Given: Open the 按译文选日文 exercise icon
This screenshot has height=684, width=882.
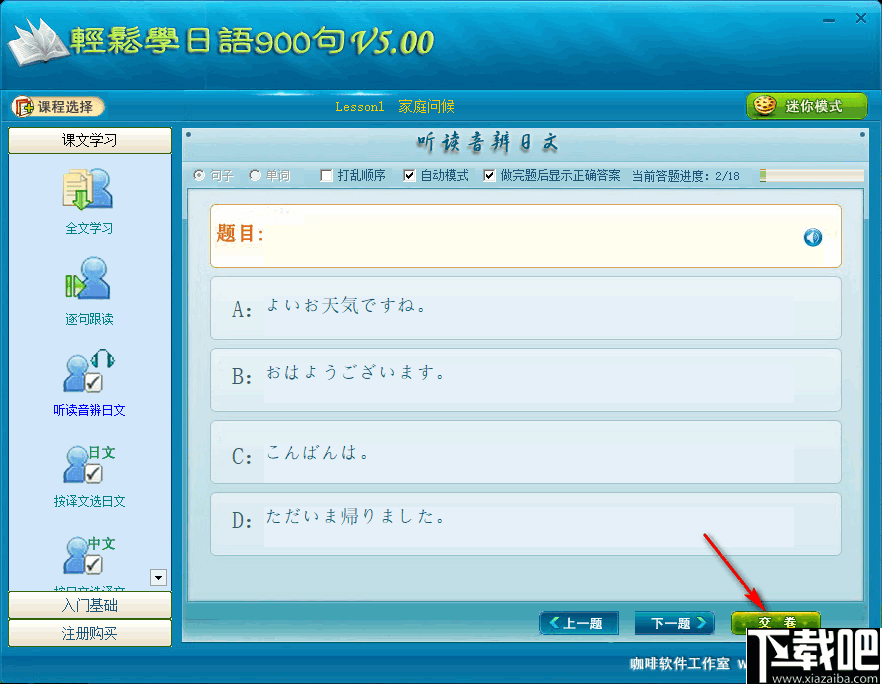Looking at the screenshot, I should pos(88,463).
